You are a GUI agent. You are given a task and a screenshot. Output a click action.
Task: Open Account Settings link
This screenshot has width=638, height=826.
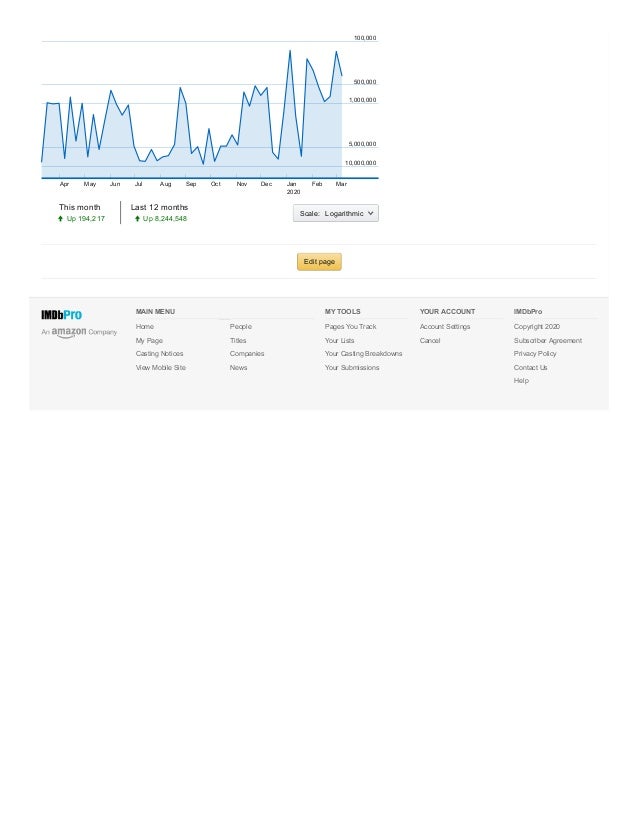click(445, 327)
